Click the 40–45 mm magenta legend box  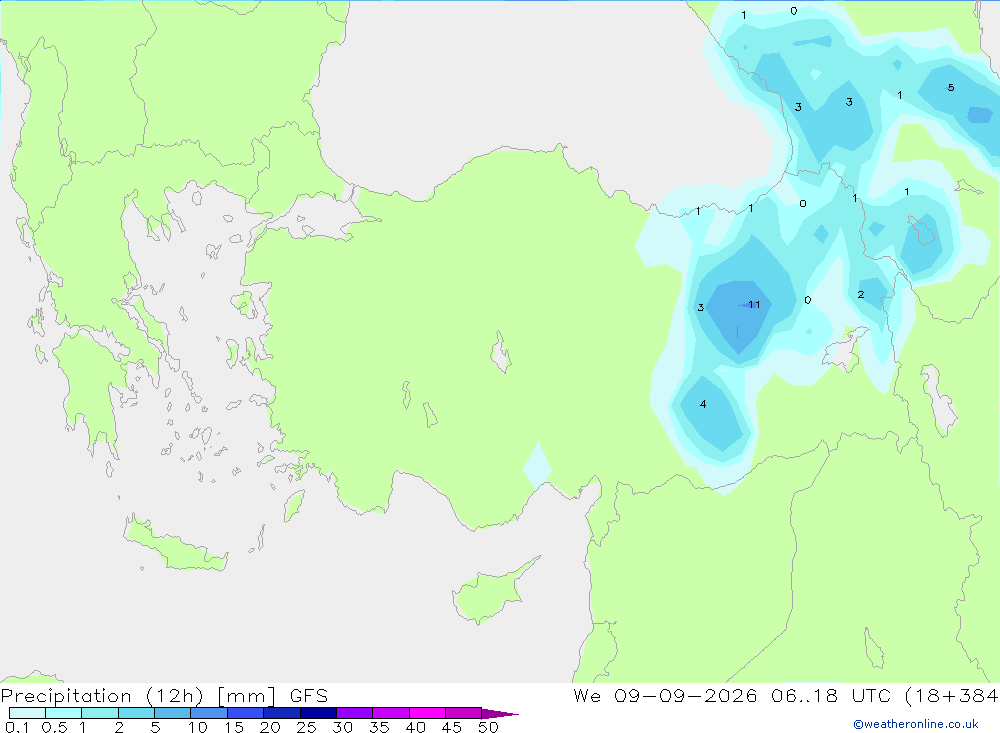pos(427,713)
